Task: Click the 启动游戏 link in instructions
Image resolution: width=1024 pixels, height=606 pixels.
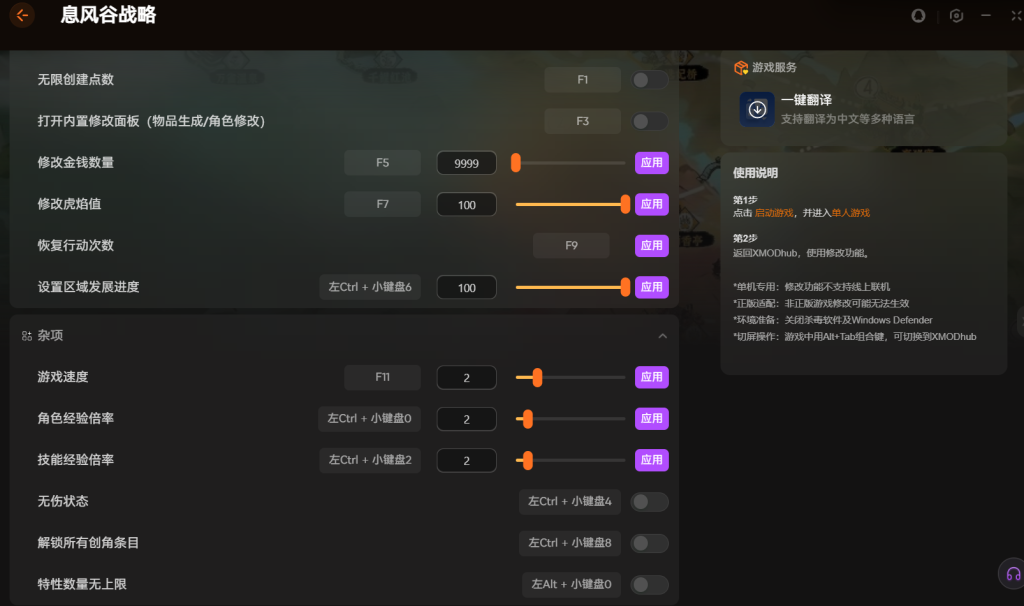Action: 774,213
